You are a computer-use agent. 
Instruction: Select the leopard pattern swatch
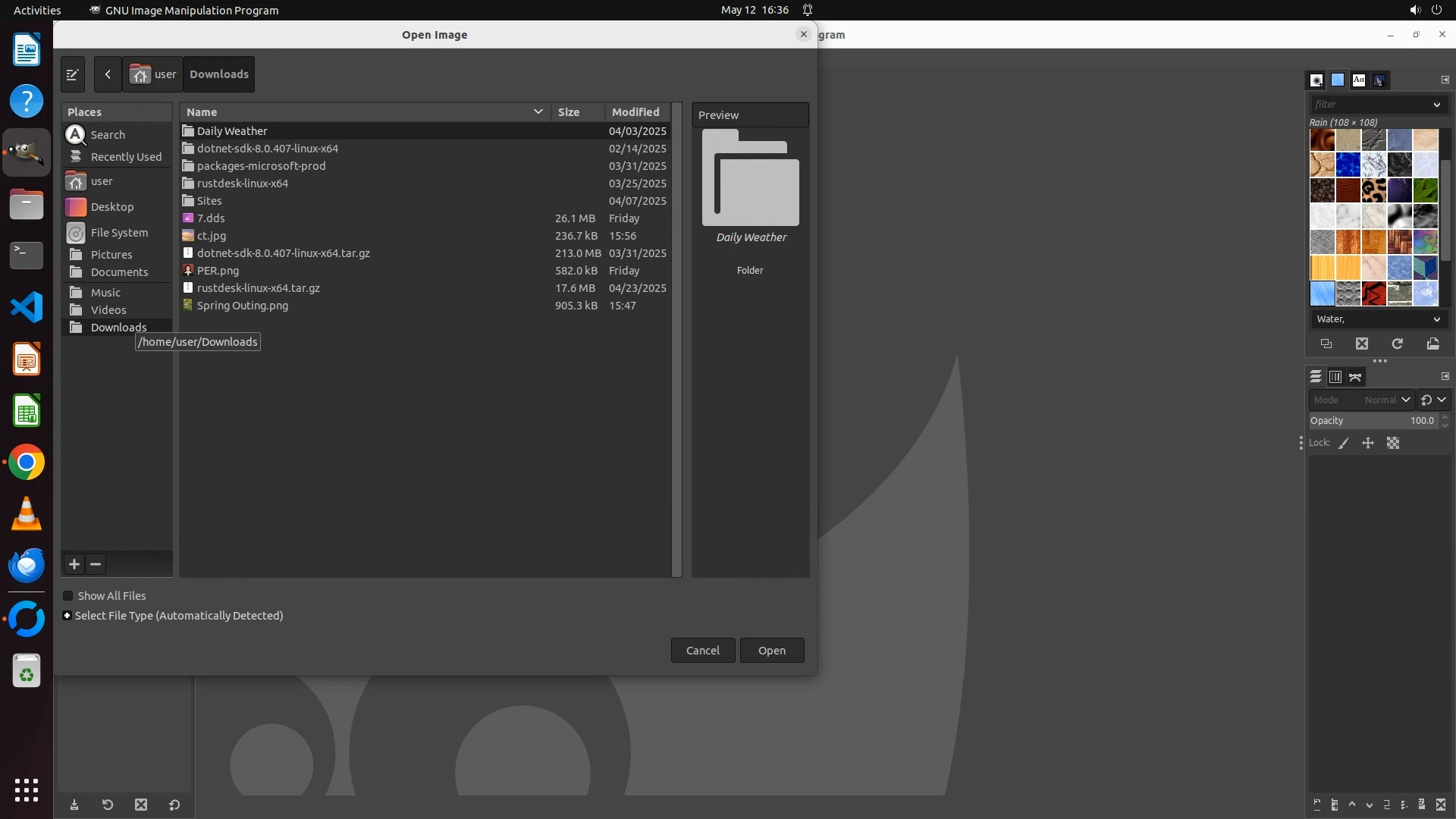(1373, 190)
